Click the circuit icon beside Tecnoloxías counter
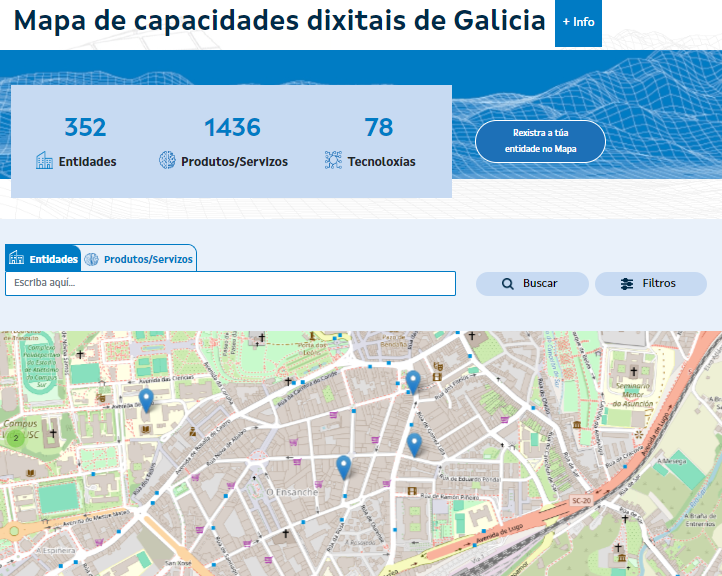Screen dimensions: 722x576 (x=333, y=160)
